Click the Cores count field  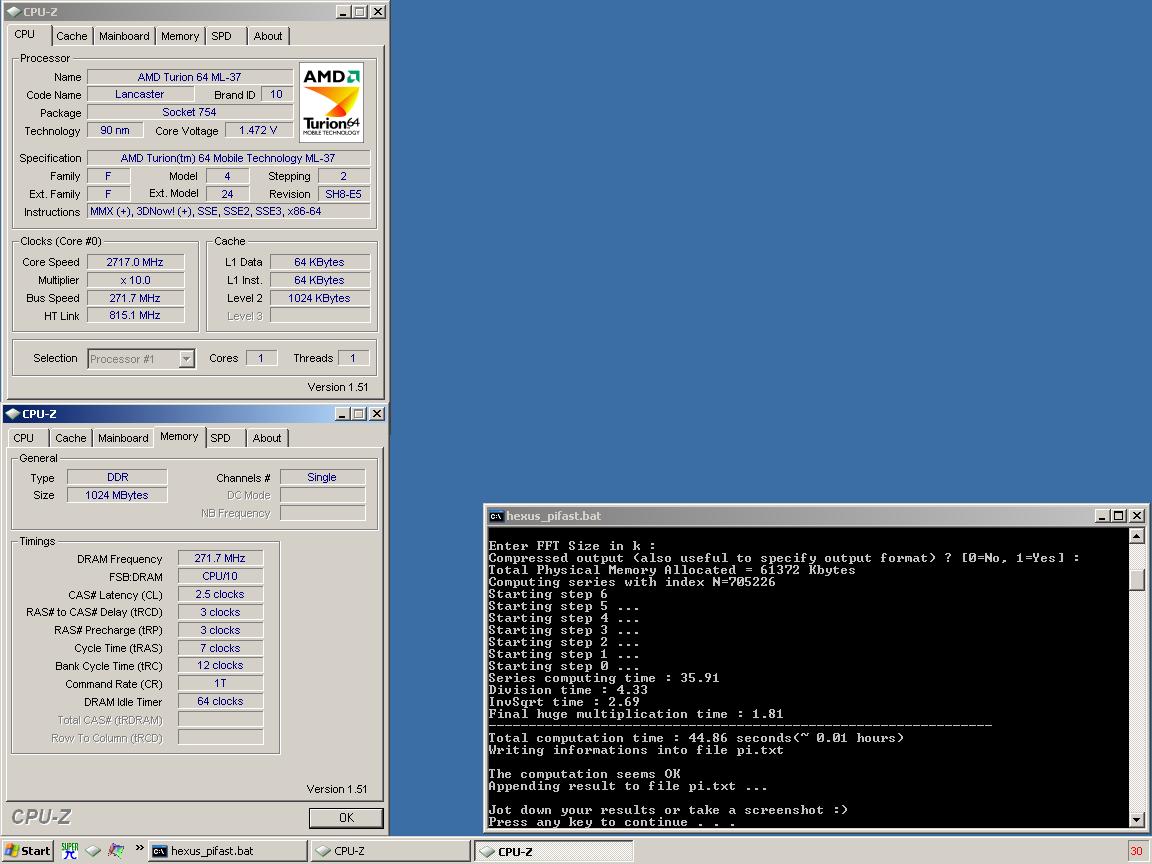(x=261, y=358)
